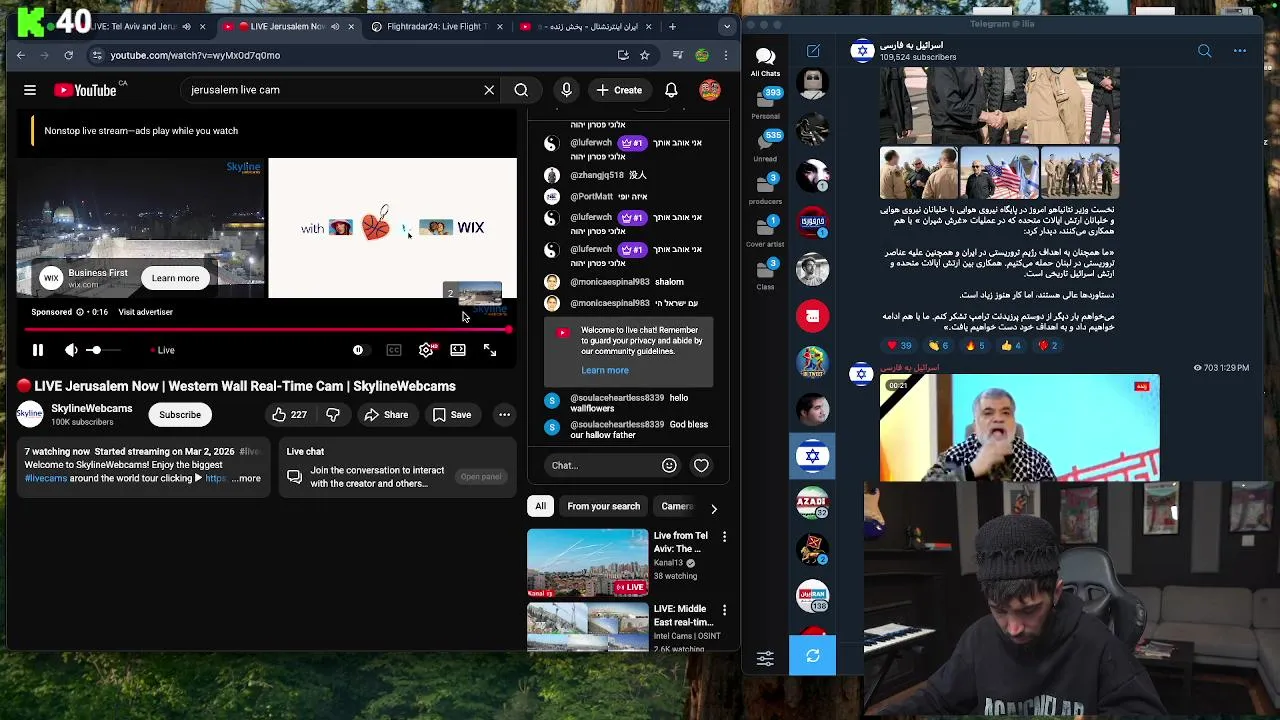1280x720 pixels.
Task: Switch the player to theater mode
Action: 458,350
